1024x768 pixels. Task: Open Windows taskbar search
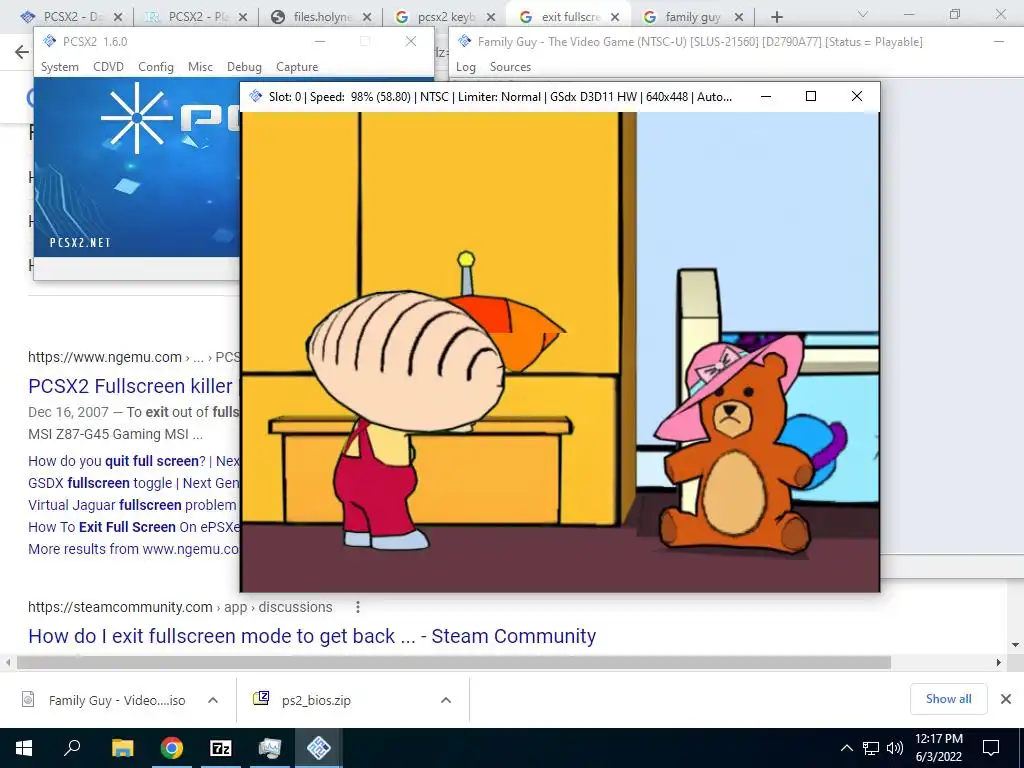(72, 748)
